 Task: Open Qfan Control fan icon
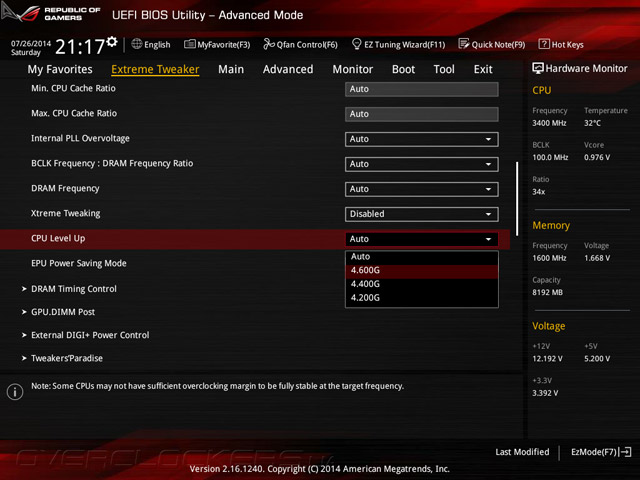[269, 44]
